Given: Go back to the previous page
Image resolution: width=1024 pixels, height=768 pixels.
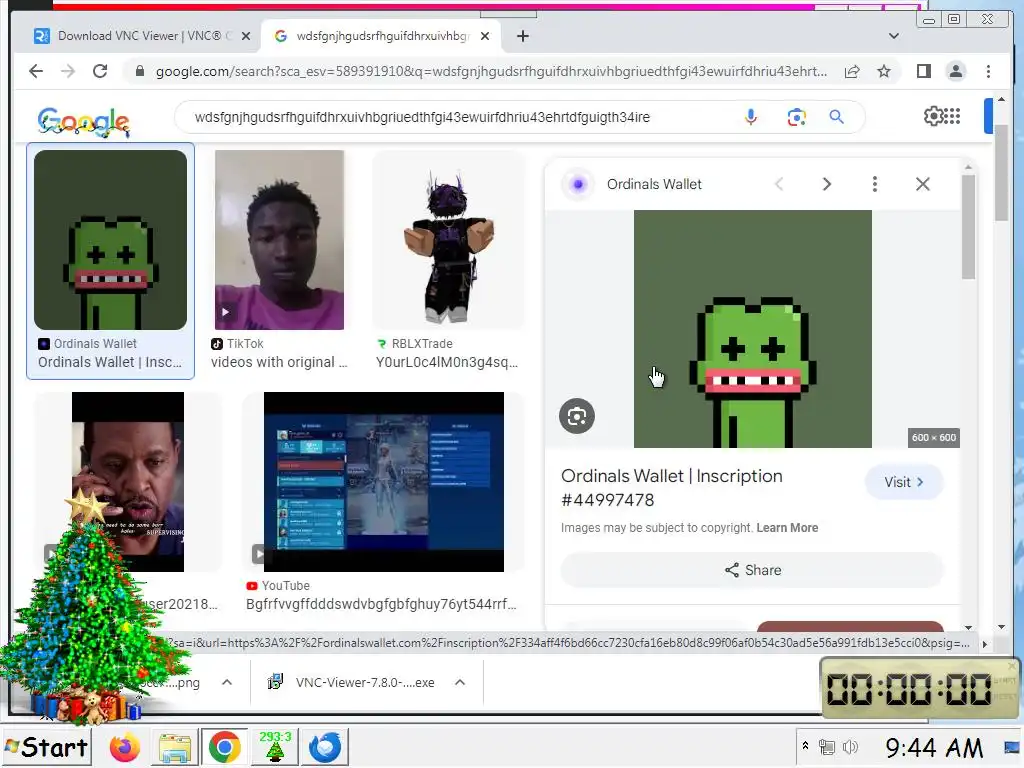Looking at the screenshot, I should click(x=36, y=71).
